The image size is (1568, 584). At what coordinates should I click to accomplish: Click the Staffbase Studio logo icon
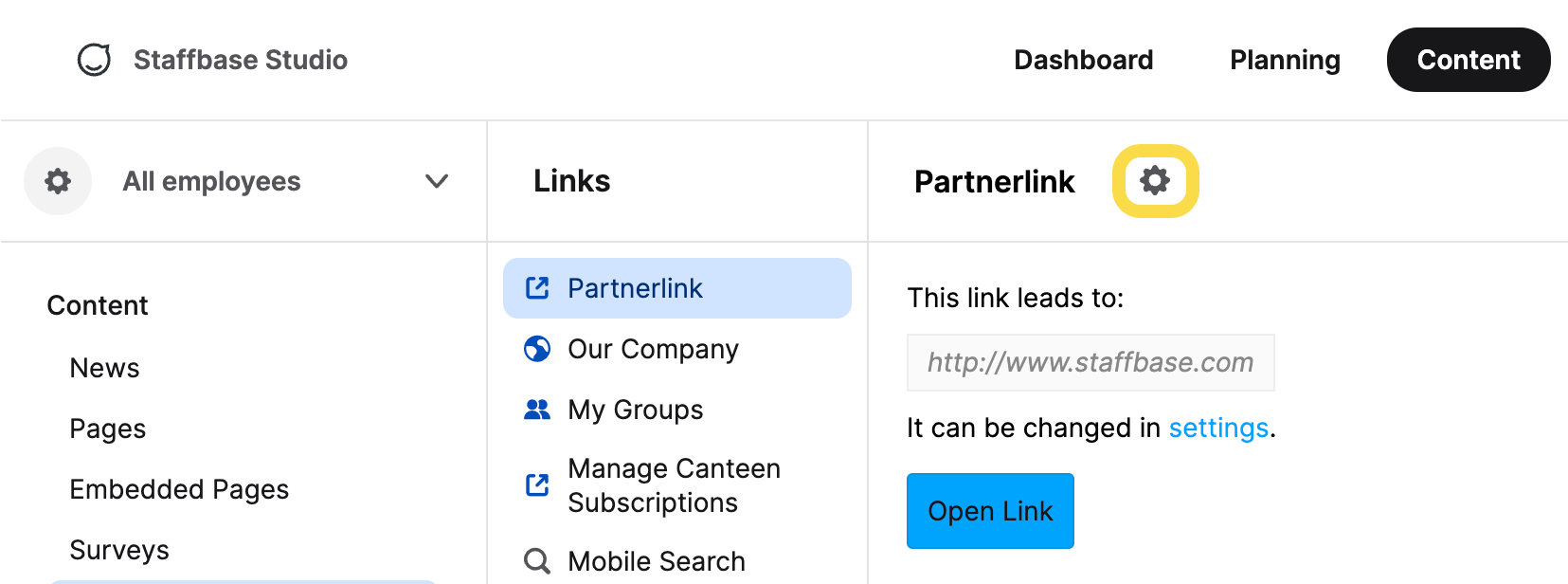(x=94, y=60)
